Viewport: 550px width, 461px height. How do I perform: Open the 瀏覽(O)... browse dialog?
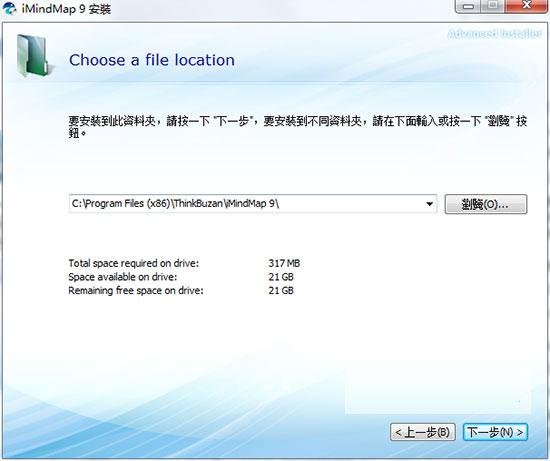tap(486, 204)
